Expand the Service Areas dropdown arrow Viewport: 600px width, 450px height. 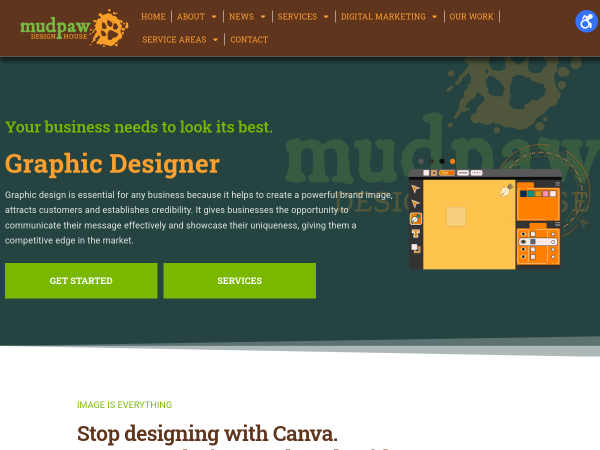[x=215, y=40]
